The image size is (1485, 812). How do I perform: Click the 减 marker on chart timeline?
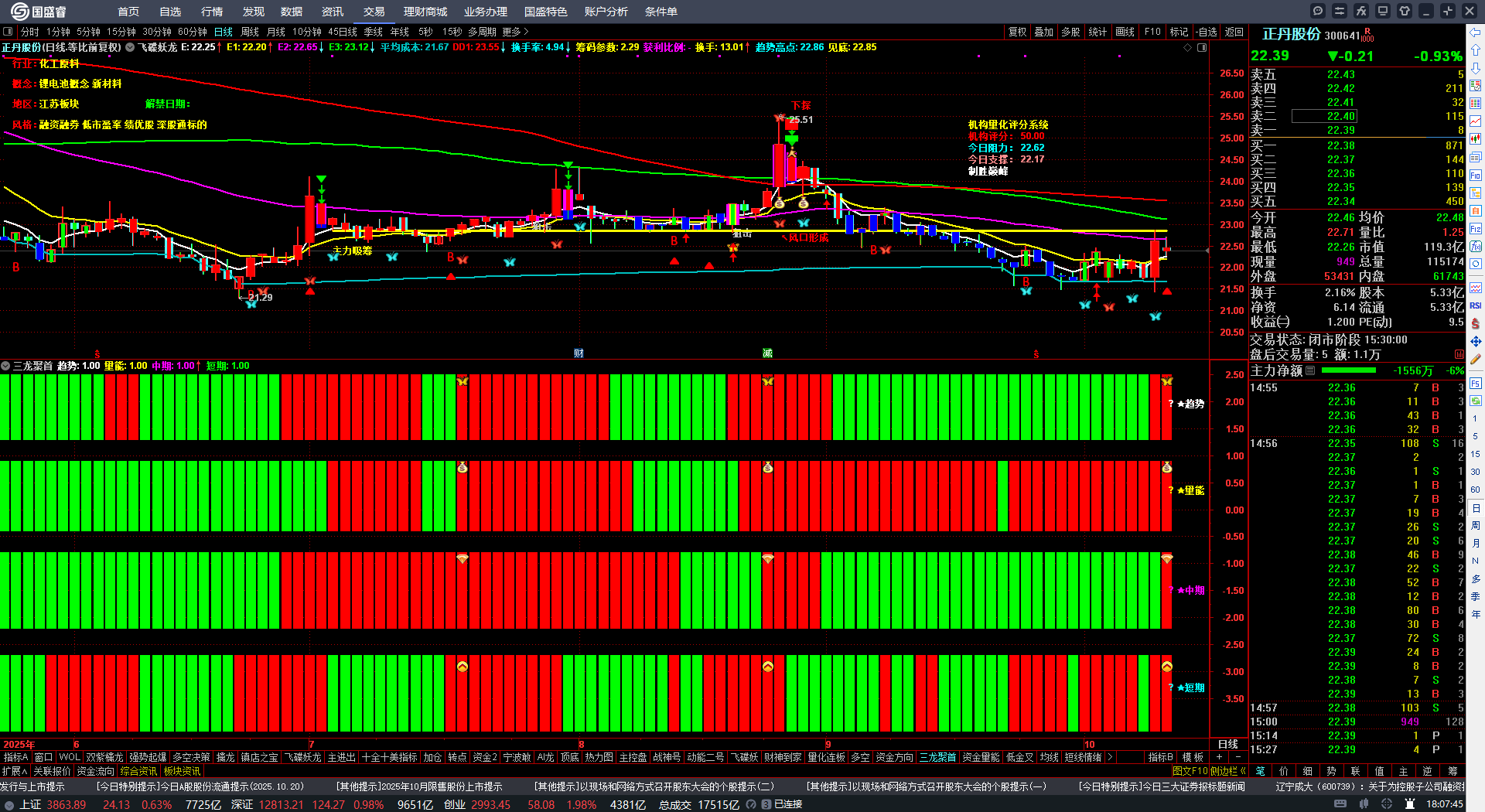(767, 353)
